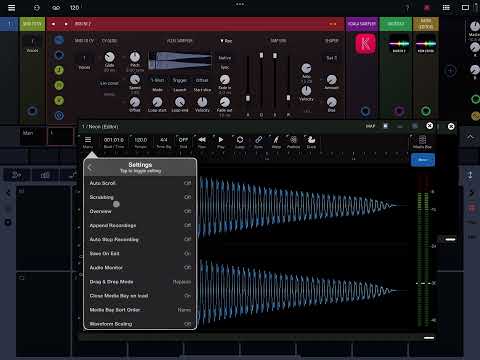Select the Koala Sampler track header
480x360 pixels.
click(x=362, y=24)
